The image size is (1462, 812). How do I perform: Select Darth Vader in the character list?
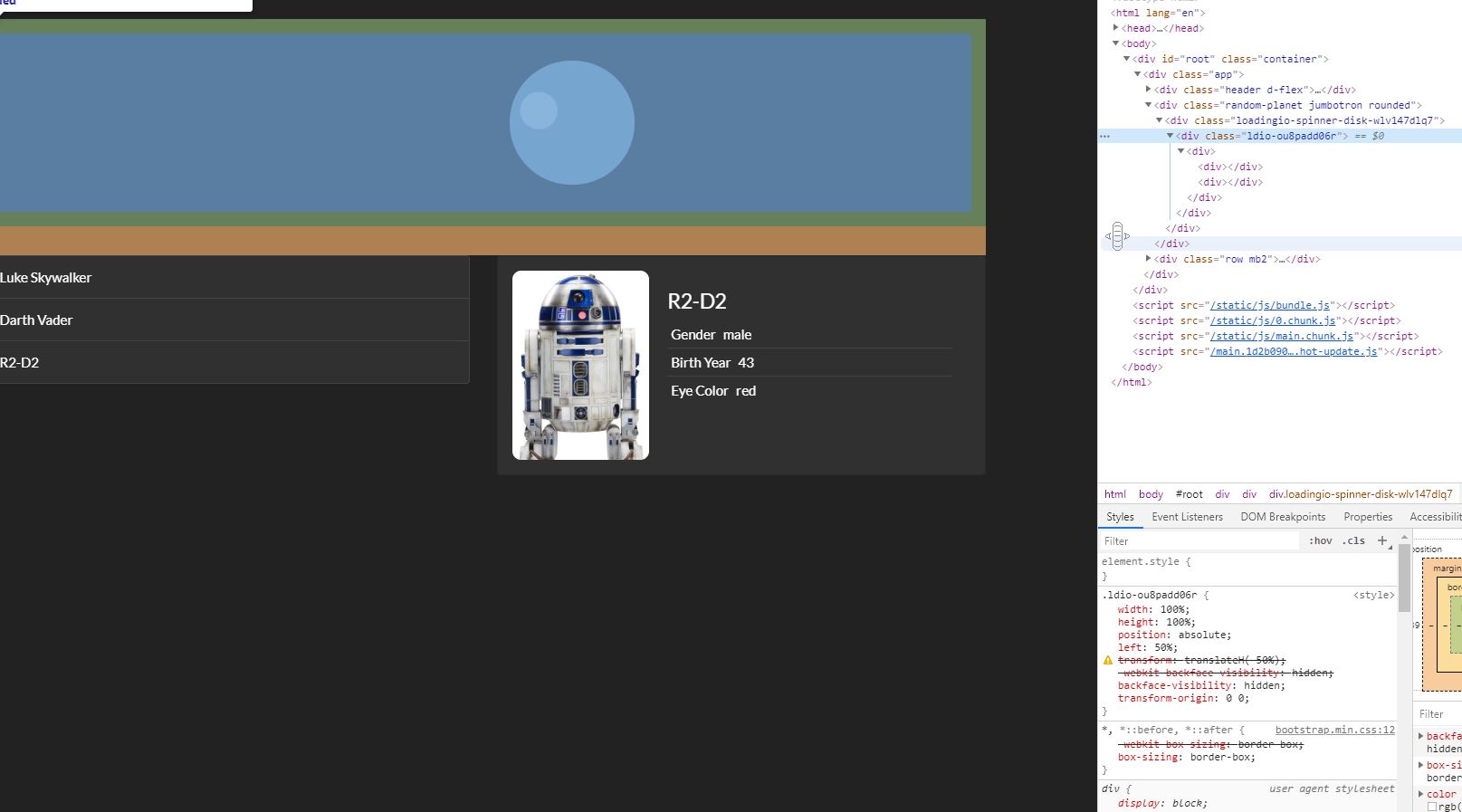(234, 320)
